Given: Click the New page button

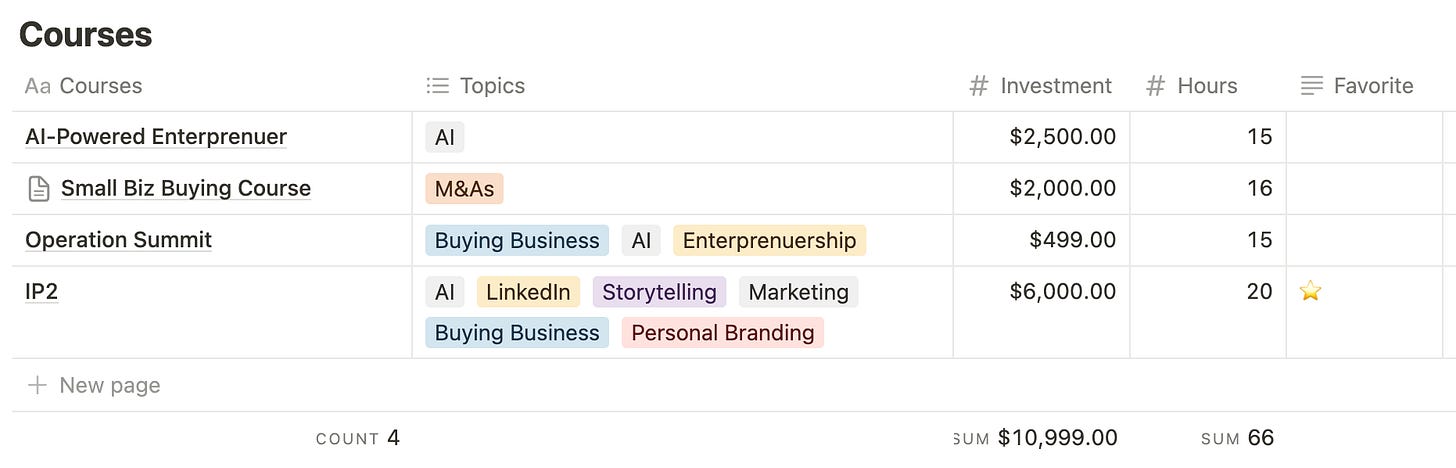Looking at the screenshot, I should coord(109,385).
